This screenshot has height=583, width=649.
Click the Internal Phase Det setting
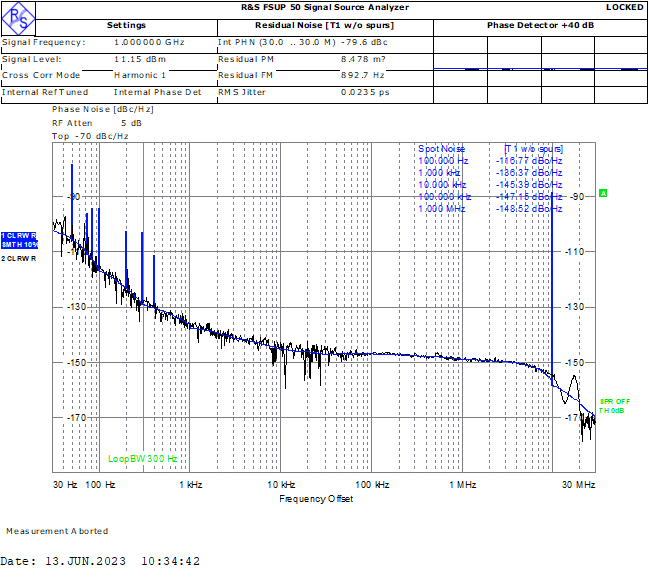point(157,92)
